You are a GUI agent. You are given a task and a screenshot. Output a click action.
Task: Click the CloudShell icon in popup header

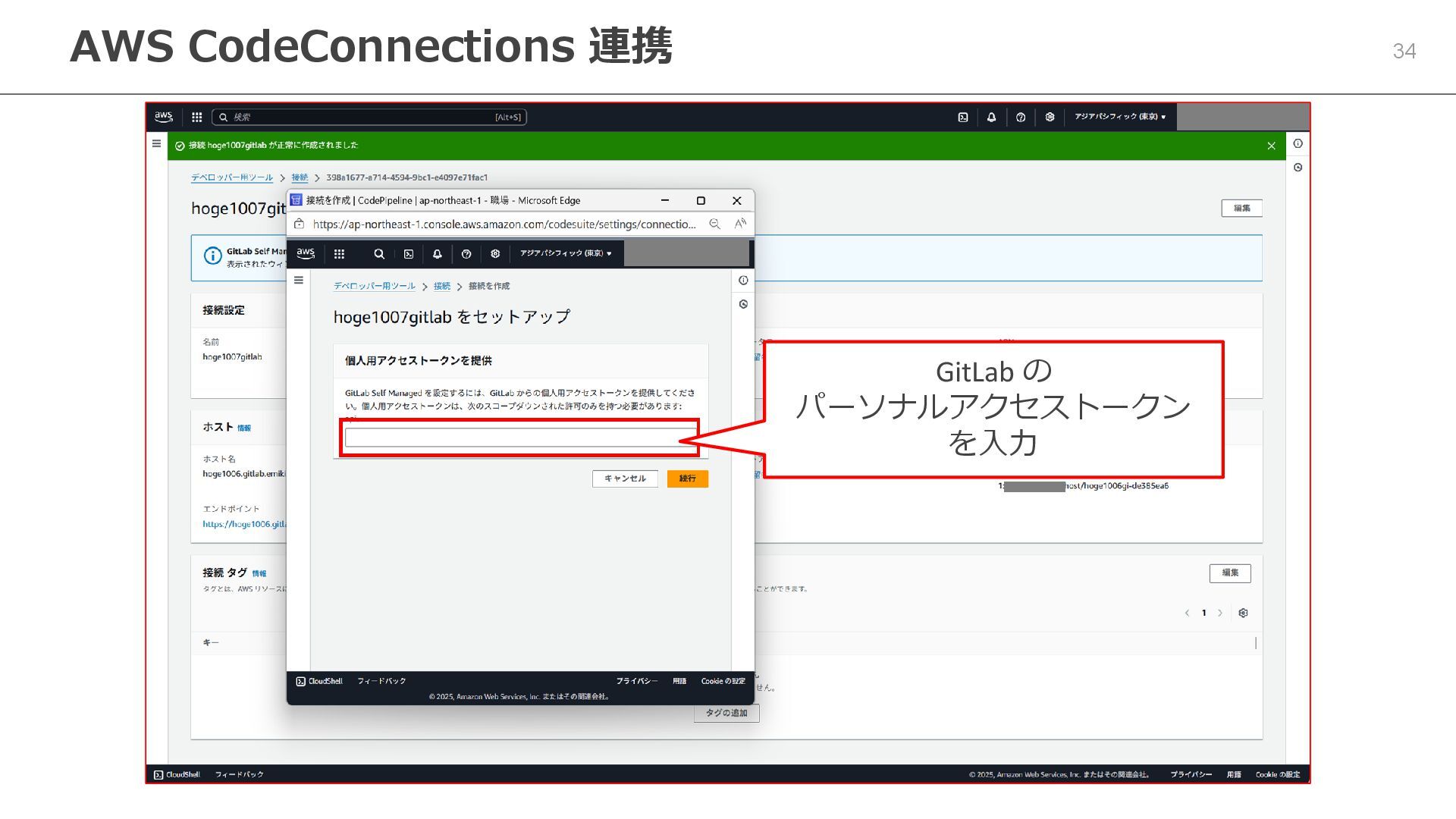point(409,254)
